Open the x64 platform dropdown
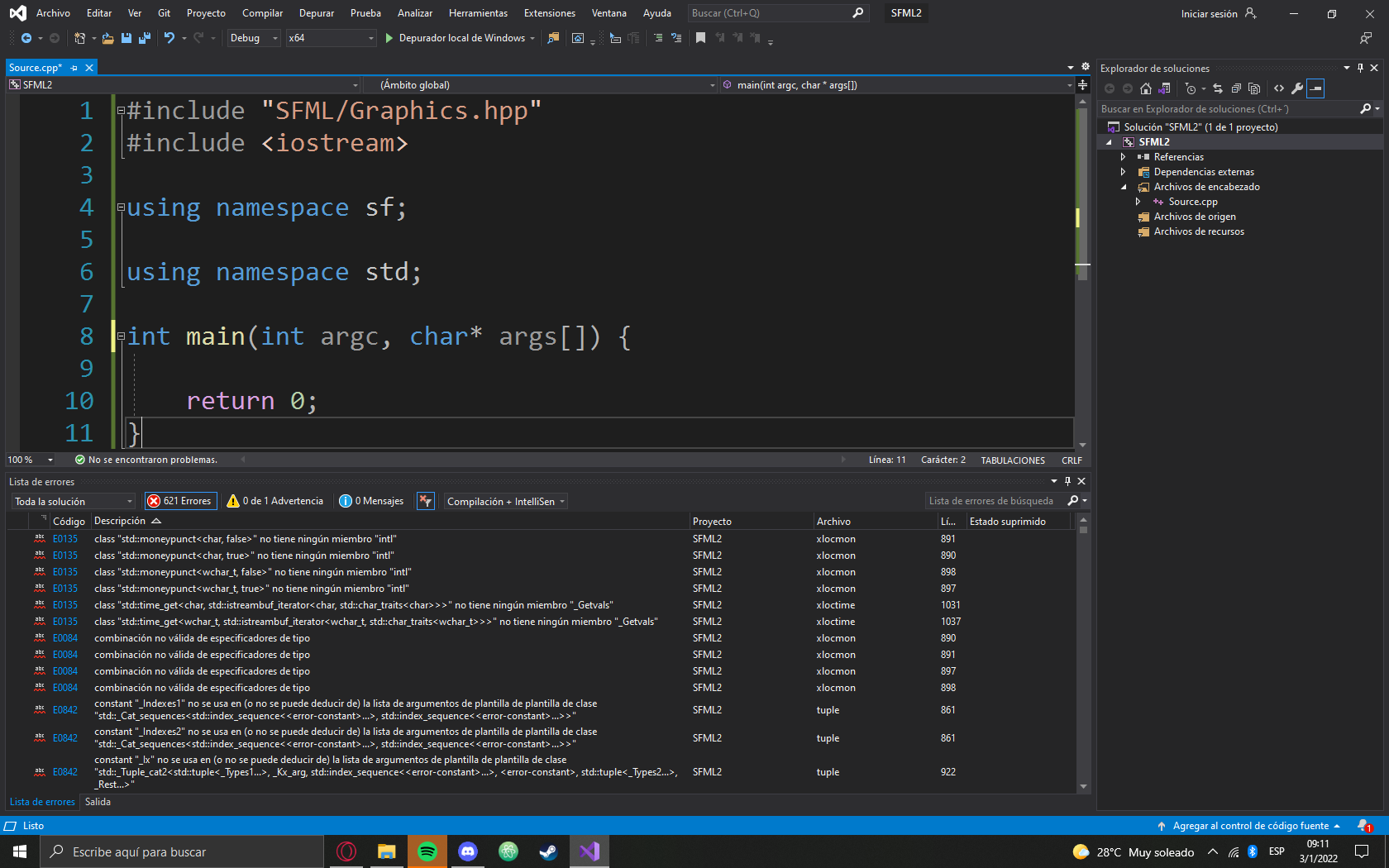The height and width of the screenshot is (868, 1389). [331, 38]
